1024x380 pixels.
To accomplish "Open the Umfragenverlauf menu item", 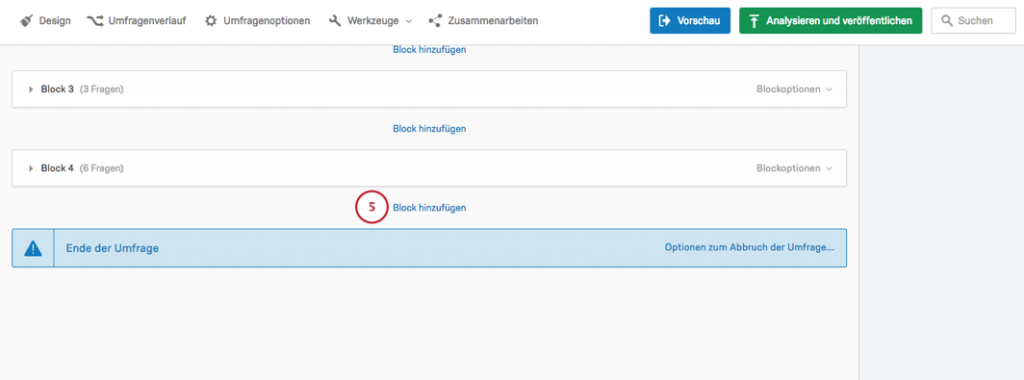I will (x=136, y=21).
